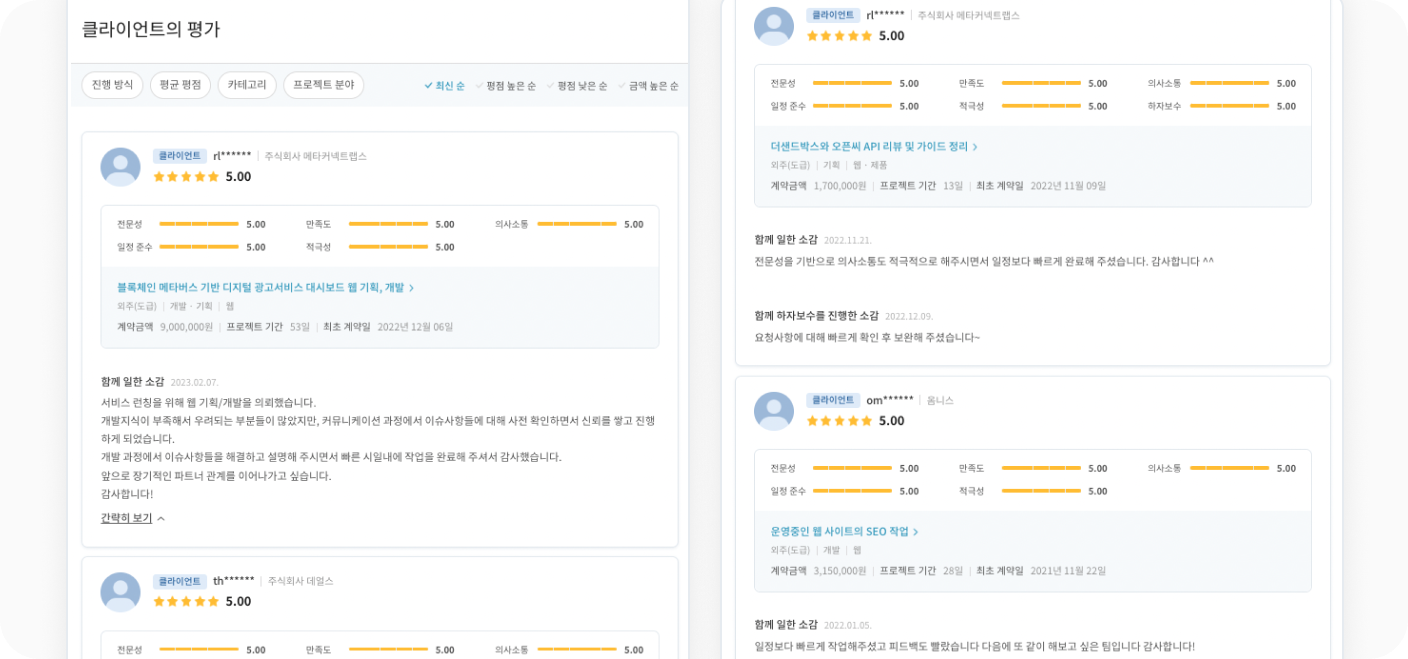
Task: Click the 평균 평점 filter chip
Action: click(x=179, y=85)
